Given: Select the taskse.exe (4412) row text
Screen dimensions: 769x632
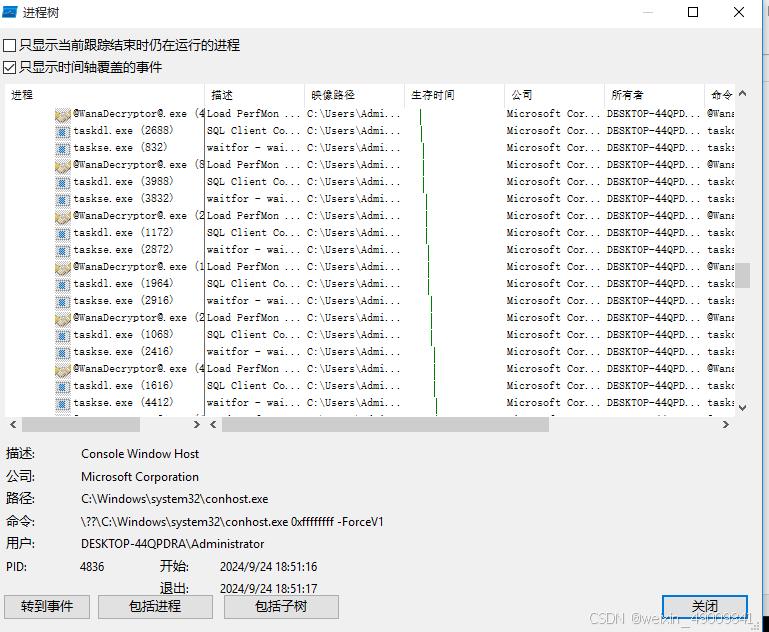Looking at the screenshot, I should [123, 403].
